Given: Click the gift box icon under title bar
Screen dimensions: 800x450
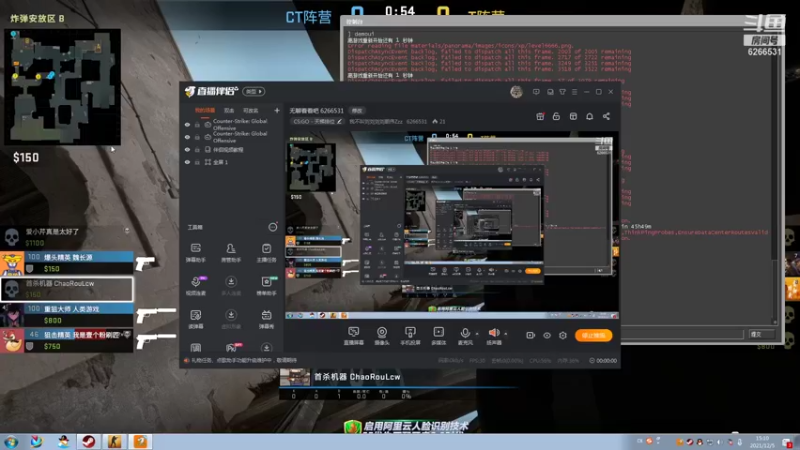Looking at the screenshot, I should tap(540, 116).
